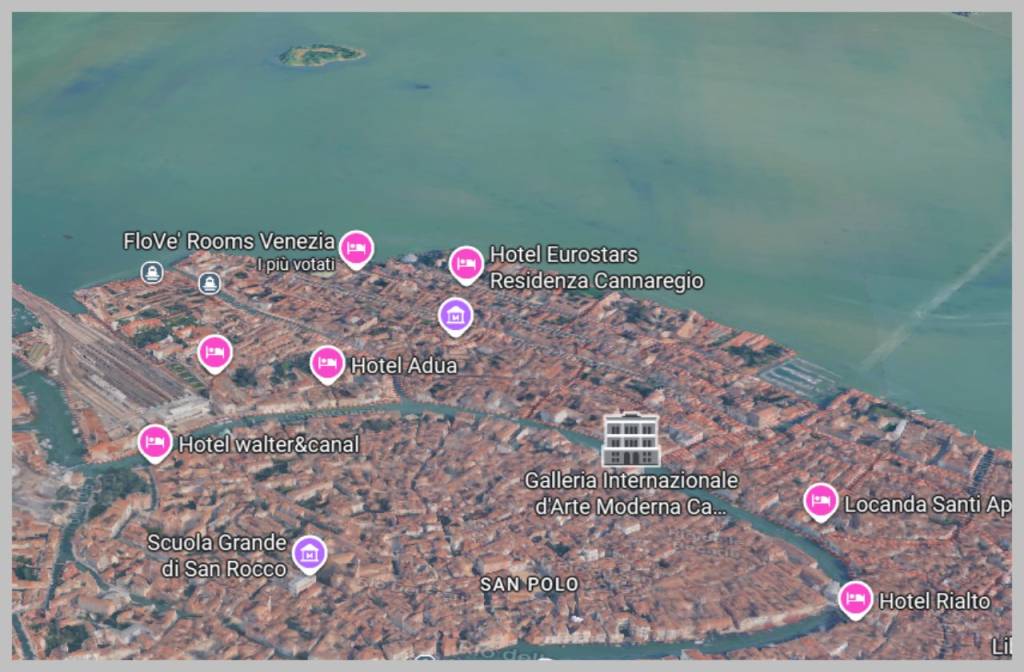The image size is (1024, 672).
Task: Select the second ferry stop icon near the station
Action: click(x=210, y=282)
